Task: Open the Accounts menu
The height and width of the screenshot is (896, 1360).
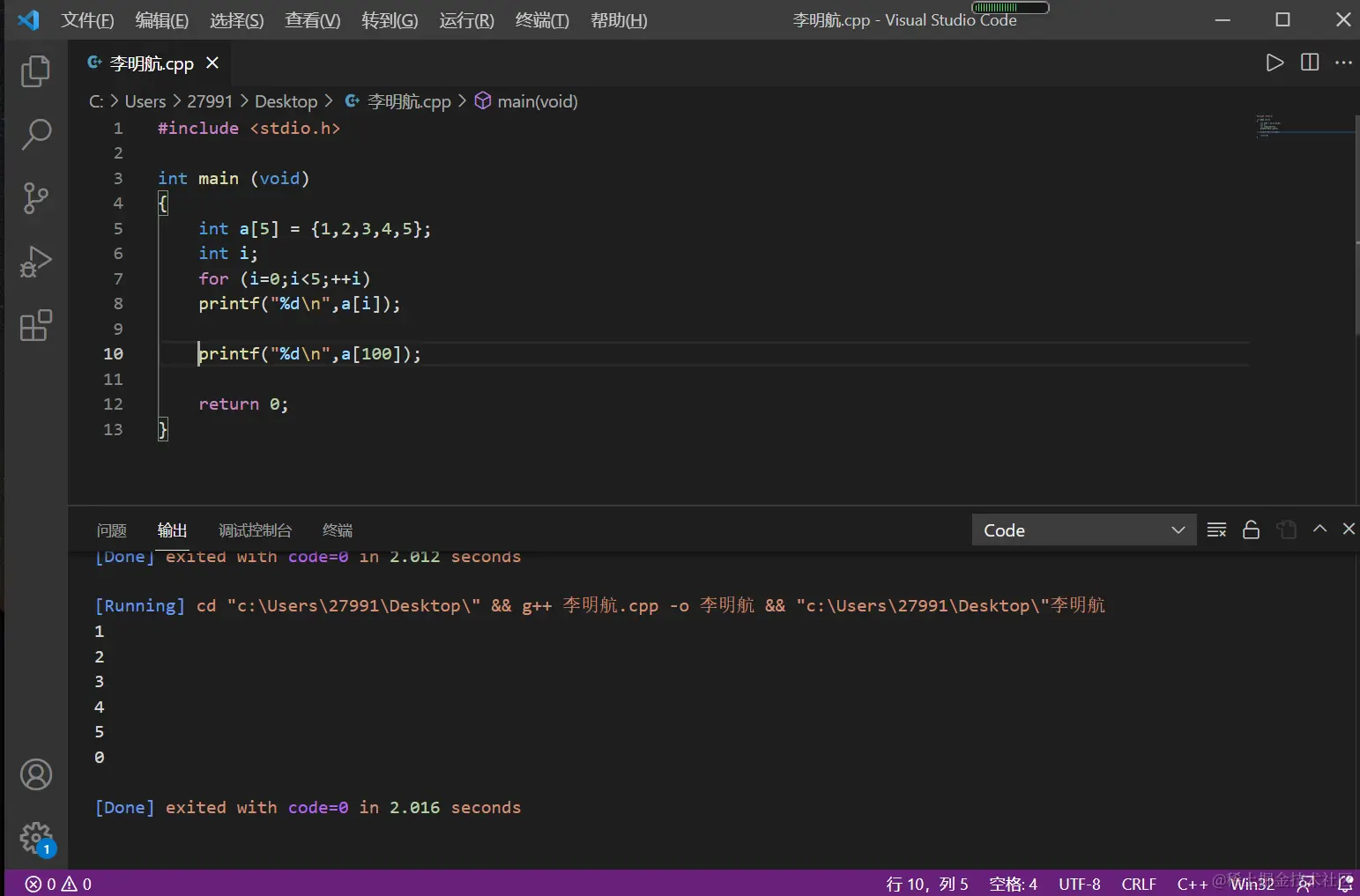Action: tap(36, 774)
